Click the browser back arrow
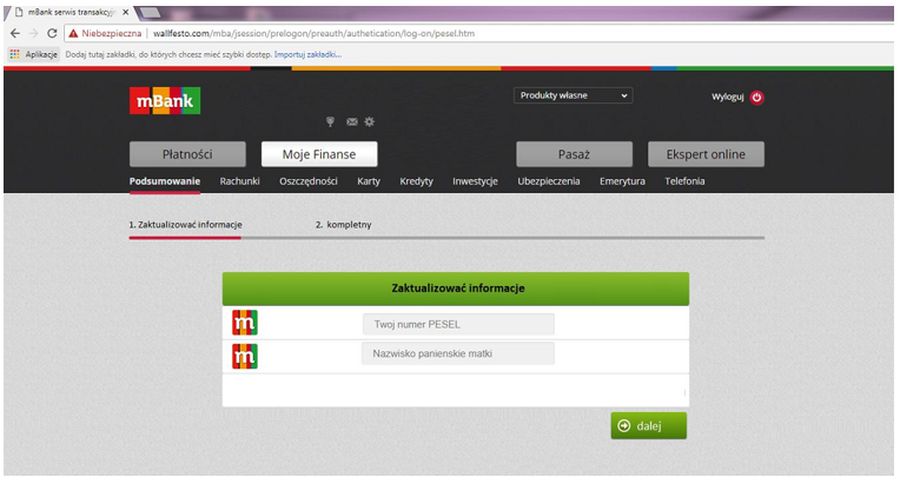Viewport: 900px width, 484px height. [15, 33]
